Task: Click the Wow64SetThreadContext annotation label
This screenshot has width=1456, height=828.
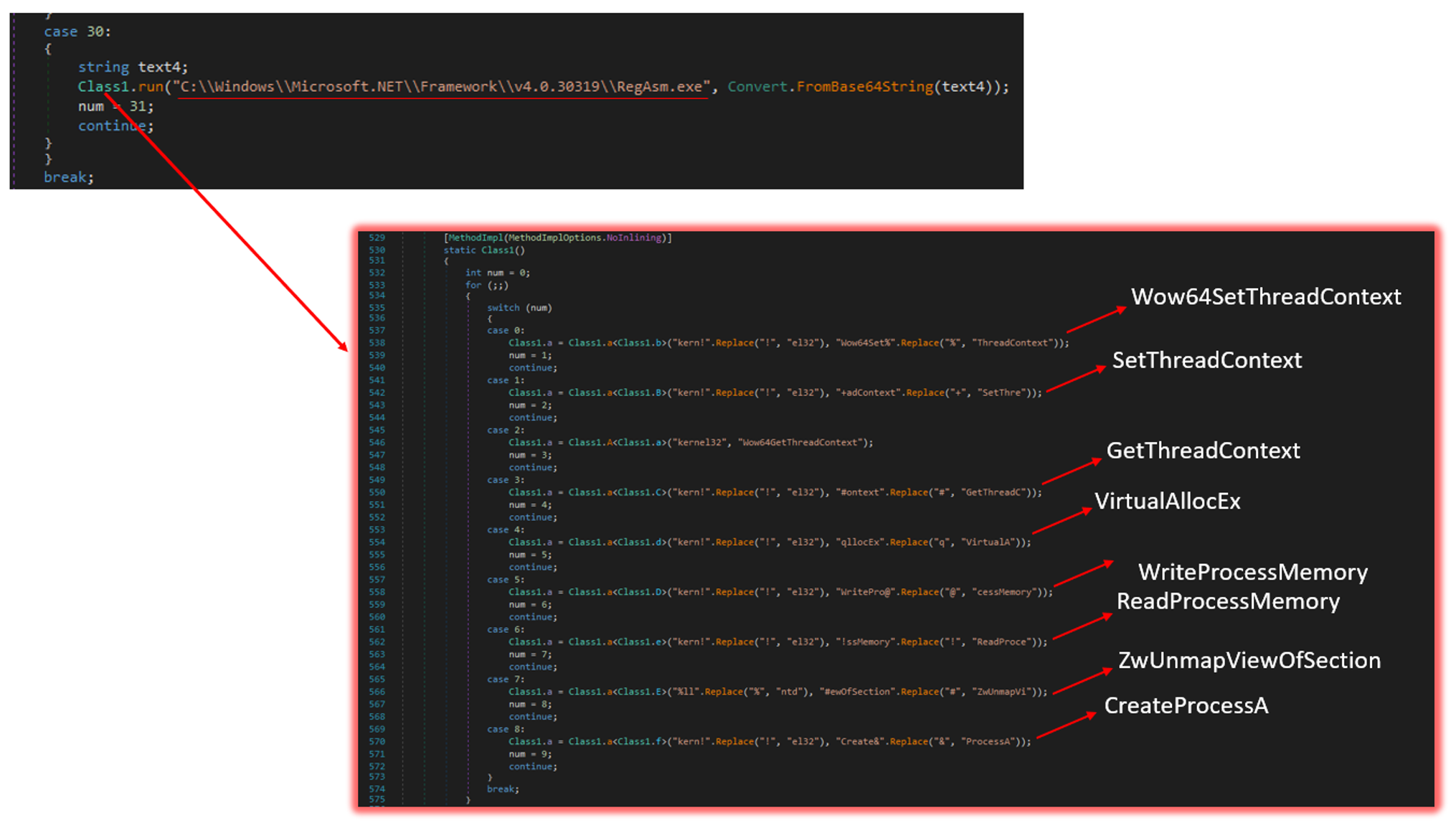Action: [x=1264, y=296]
